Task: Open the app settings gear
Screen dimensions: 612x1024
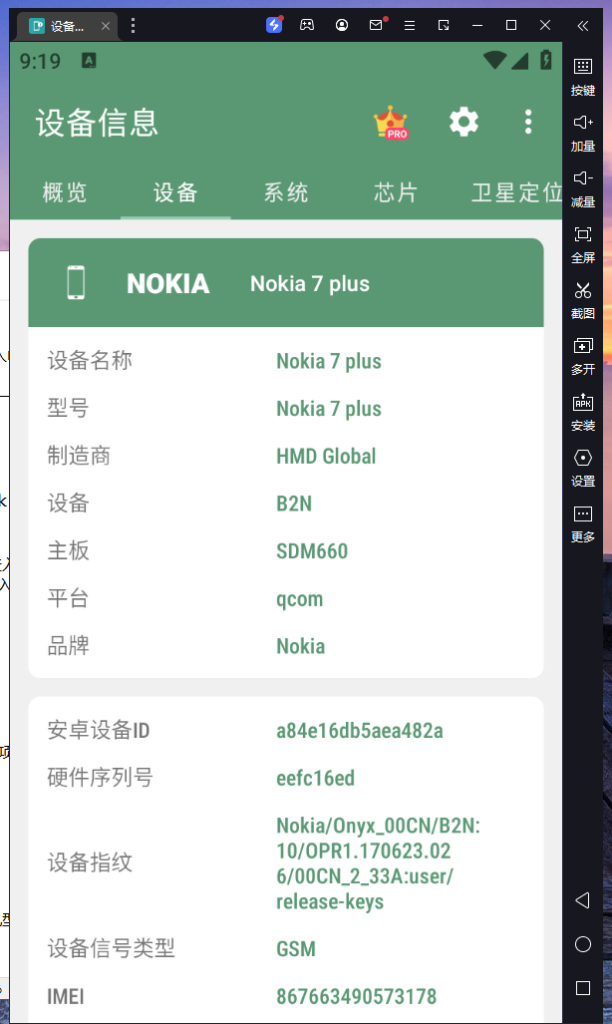Action: tap(463, 122)
